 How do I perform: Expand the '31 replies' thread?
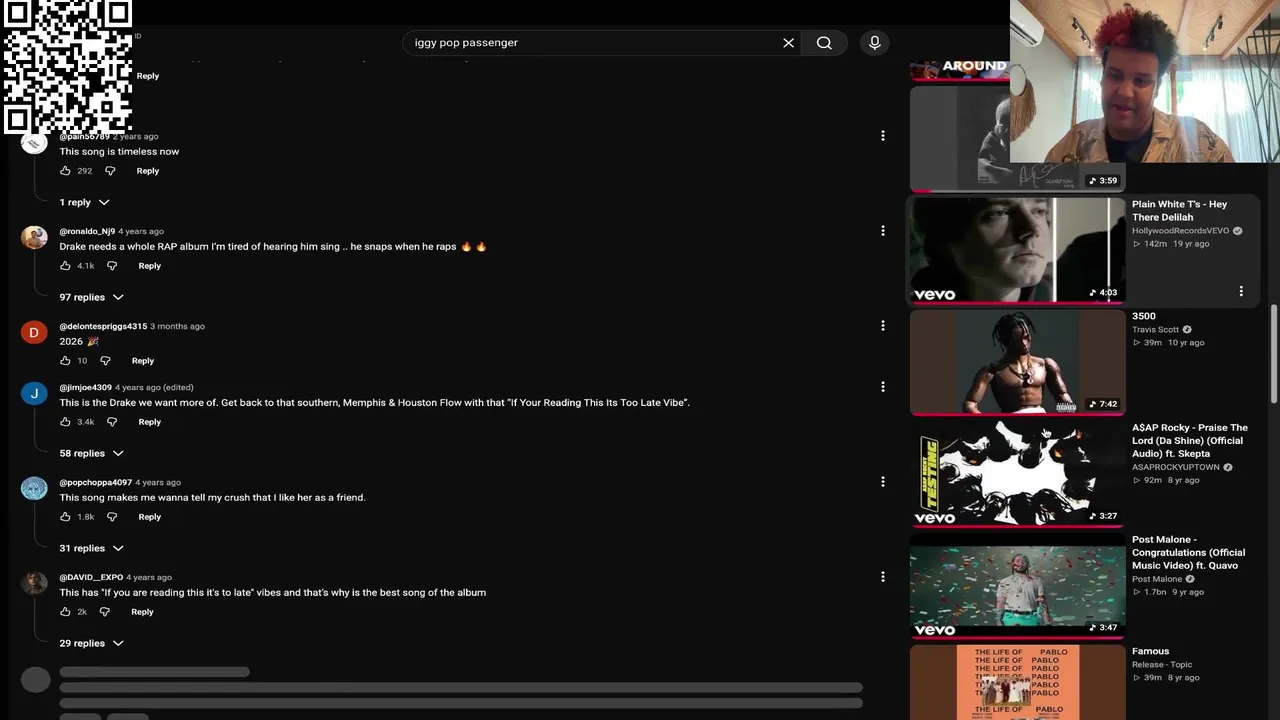[x=91, y=548]
